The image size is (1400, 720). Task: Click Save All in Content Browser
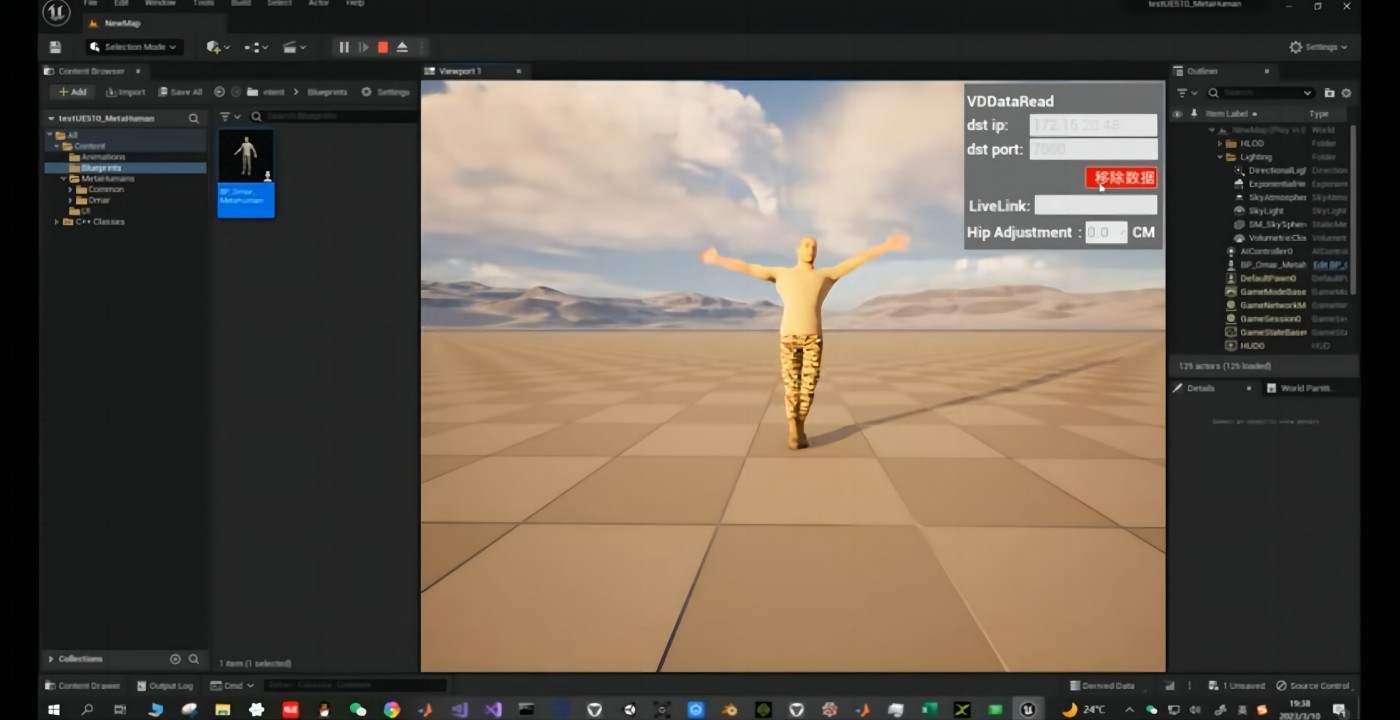[180, 92]
